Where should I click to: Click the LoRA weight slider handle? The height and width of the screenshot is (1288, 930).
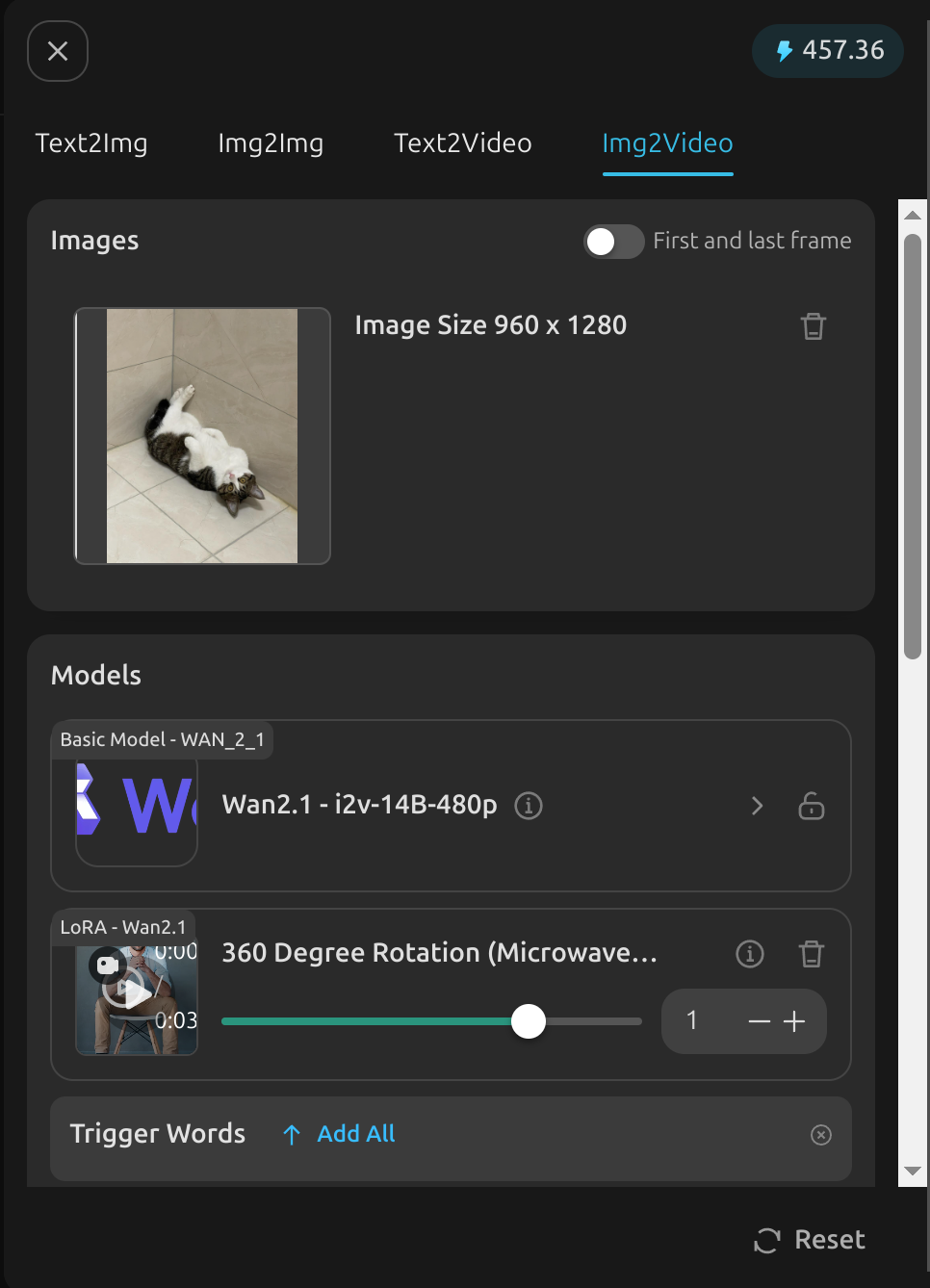[x=529, y=1021]
